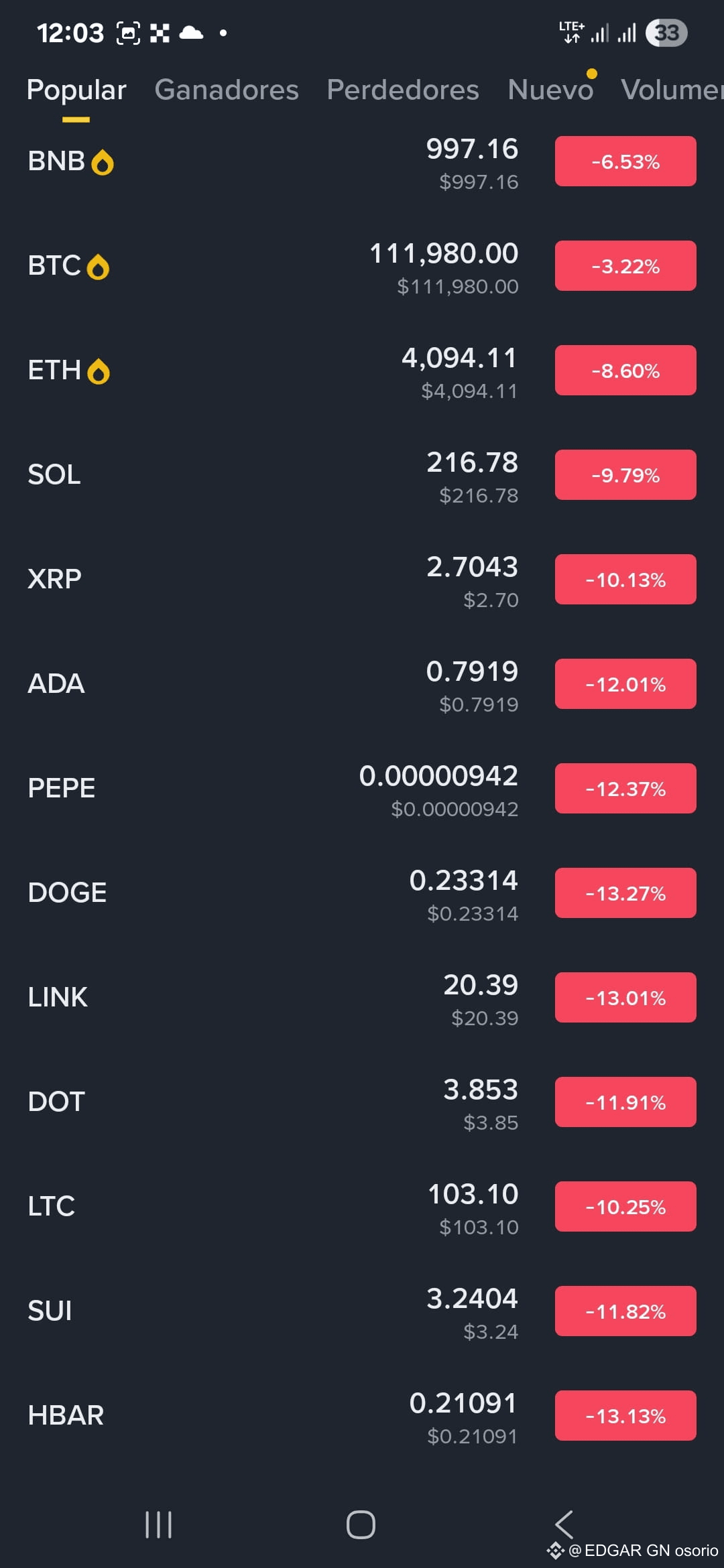Open the Nuevo tab
The image size is (724, 1568).
[x=550, y=90]
